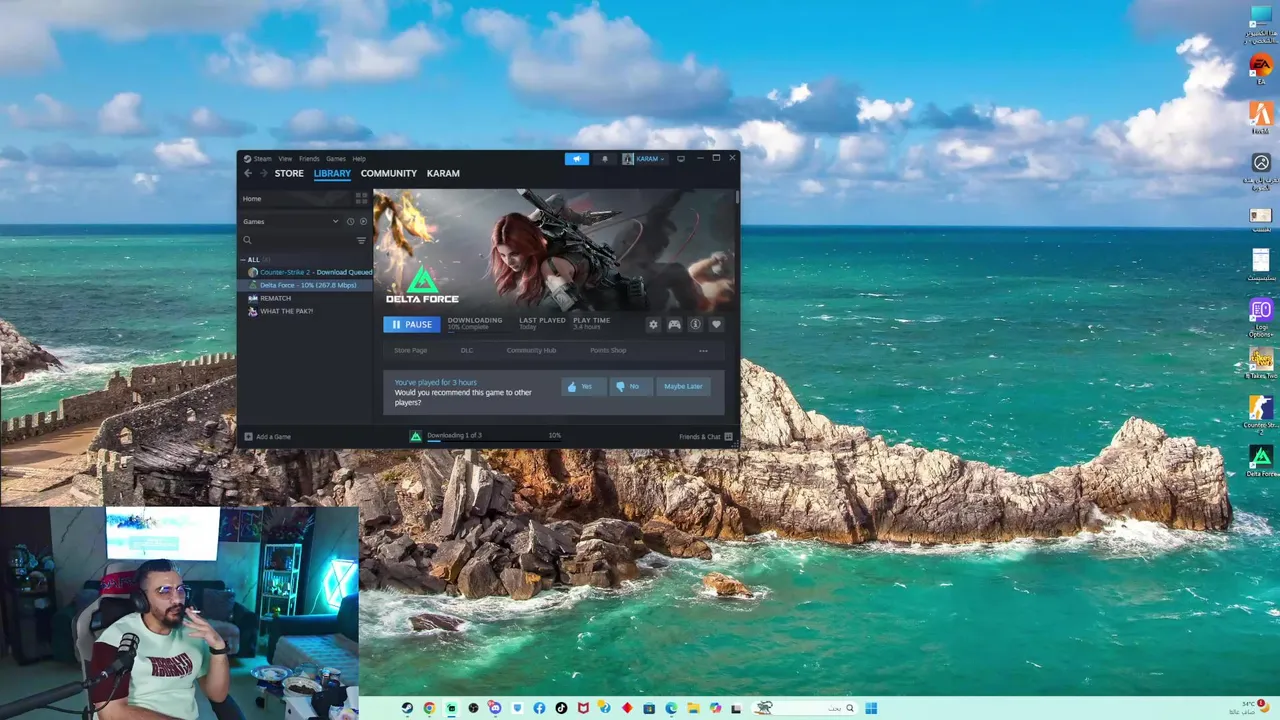Open the Delta Force Points Shop link

click(x=608, y=351)
